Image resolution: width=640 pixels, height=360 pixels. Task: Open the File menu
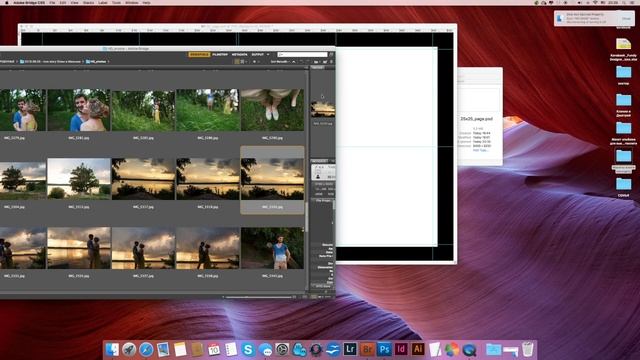[x=52, y=2]
